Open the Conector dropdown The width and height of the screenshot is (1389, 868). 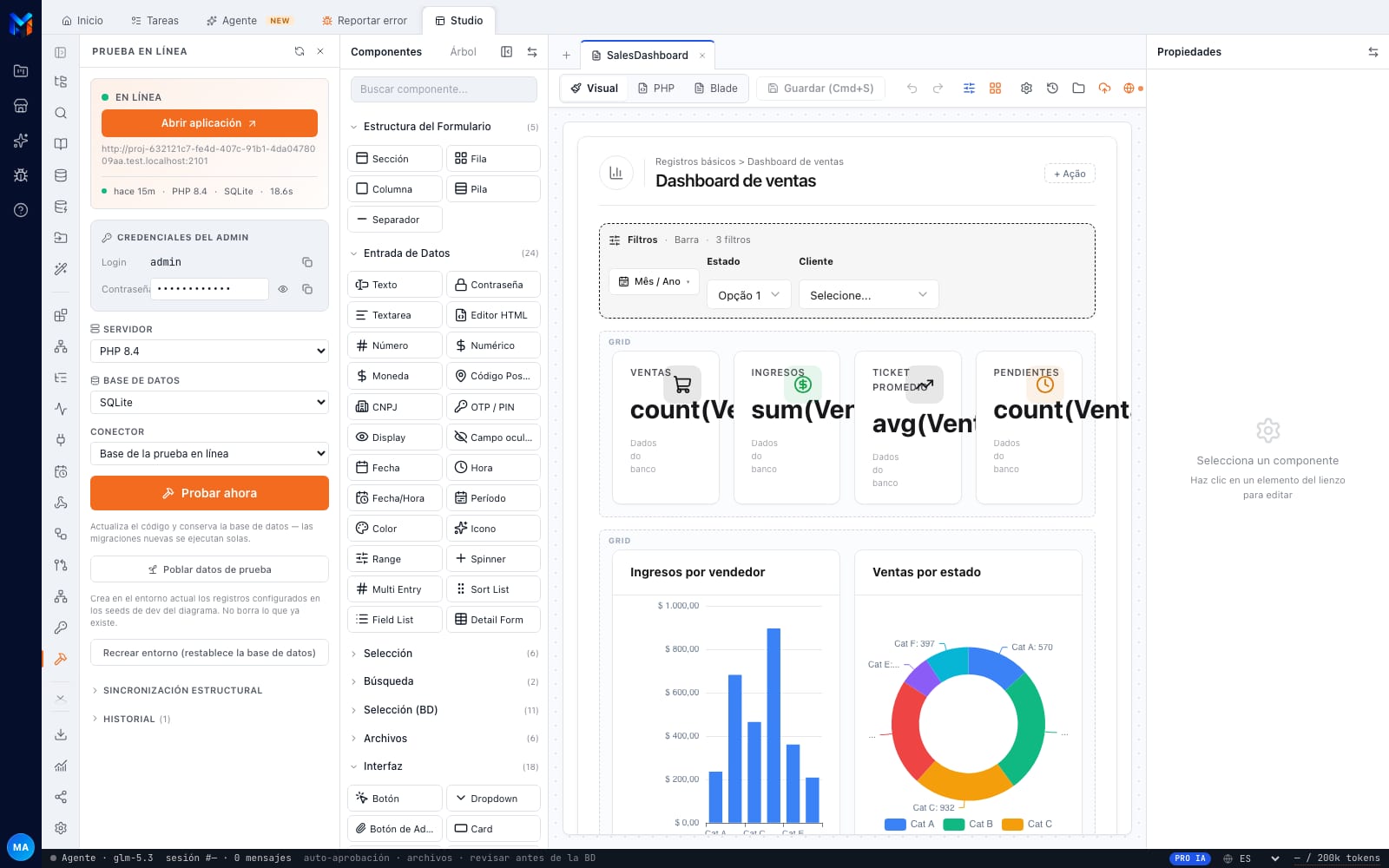pyautogui.click(x=209, y=454)
